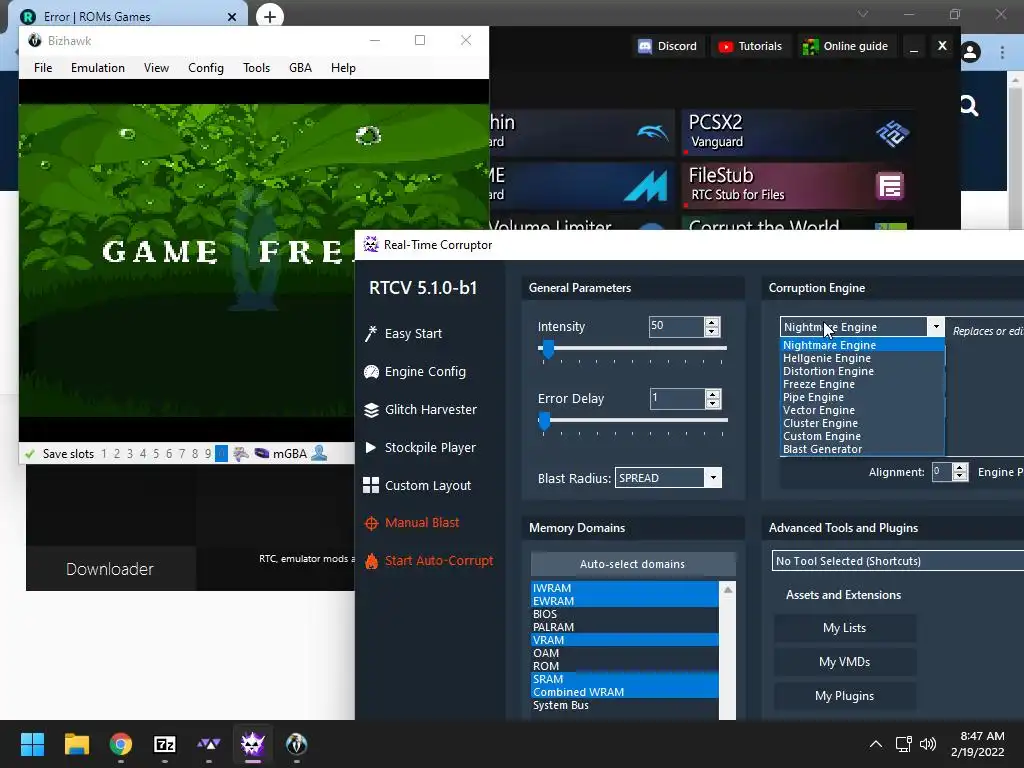Open My Lists button
The height and width of the screenshot is (768, 1024).
[x=844, y=628]
